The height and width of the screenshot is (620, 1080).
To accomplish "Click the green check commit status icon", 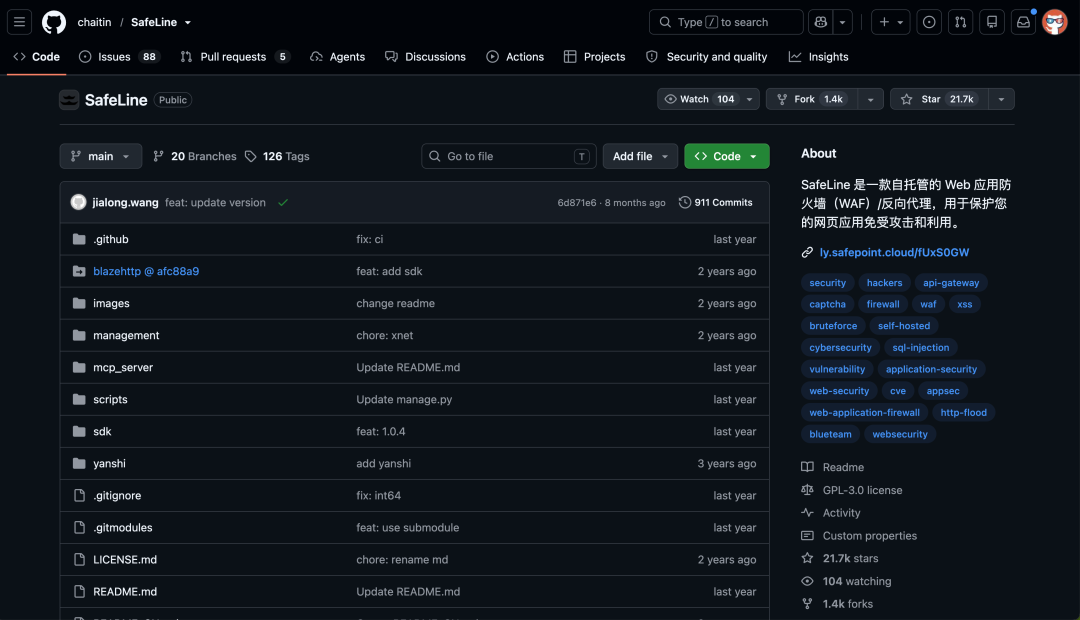I will coord(283,203).
